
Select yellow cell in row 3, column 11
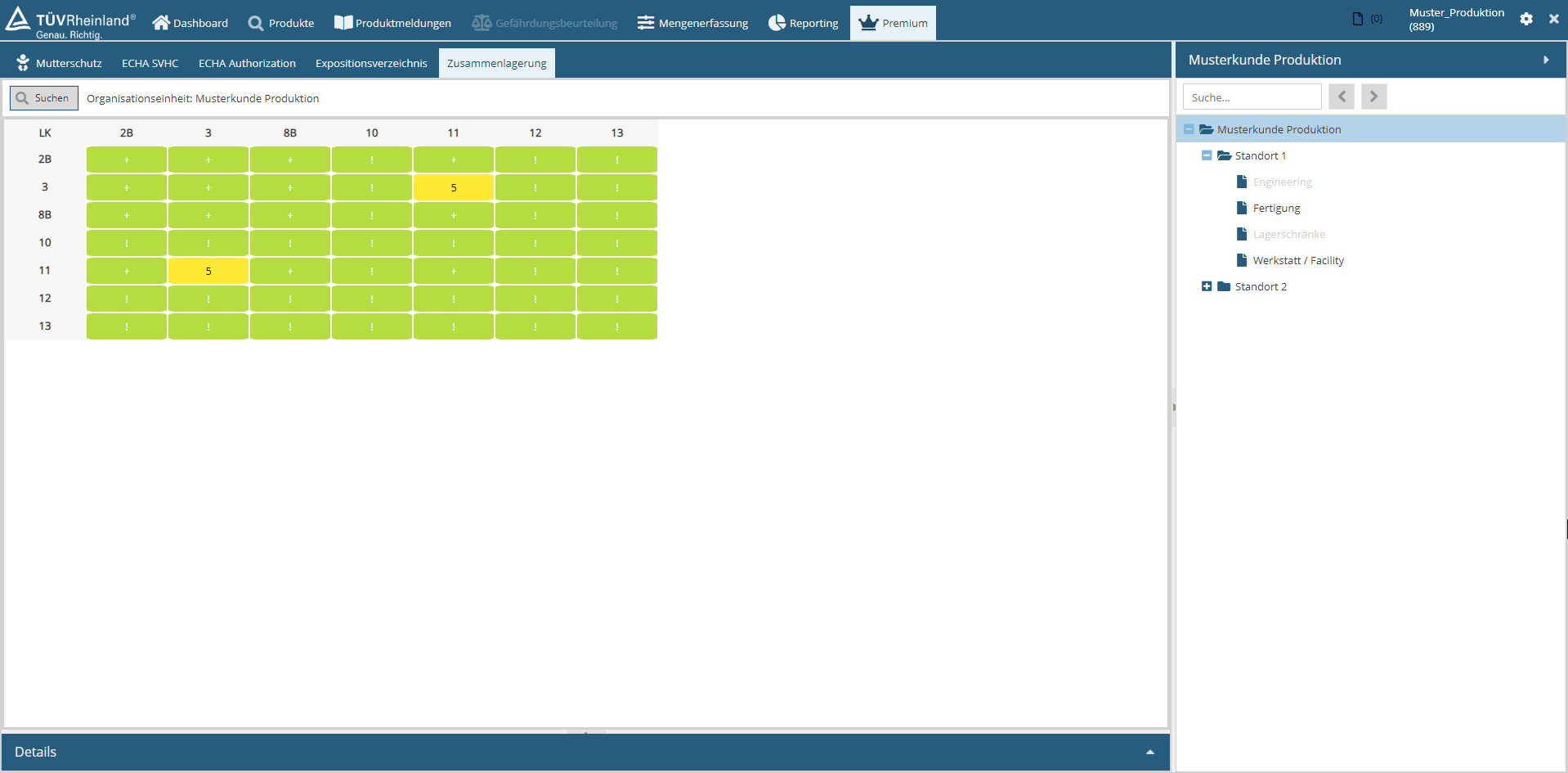point(454,187)
